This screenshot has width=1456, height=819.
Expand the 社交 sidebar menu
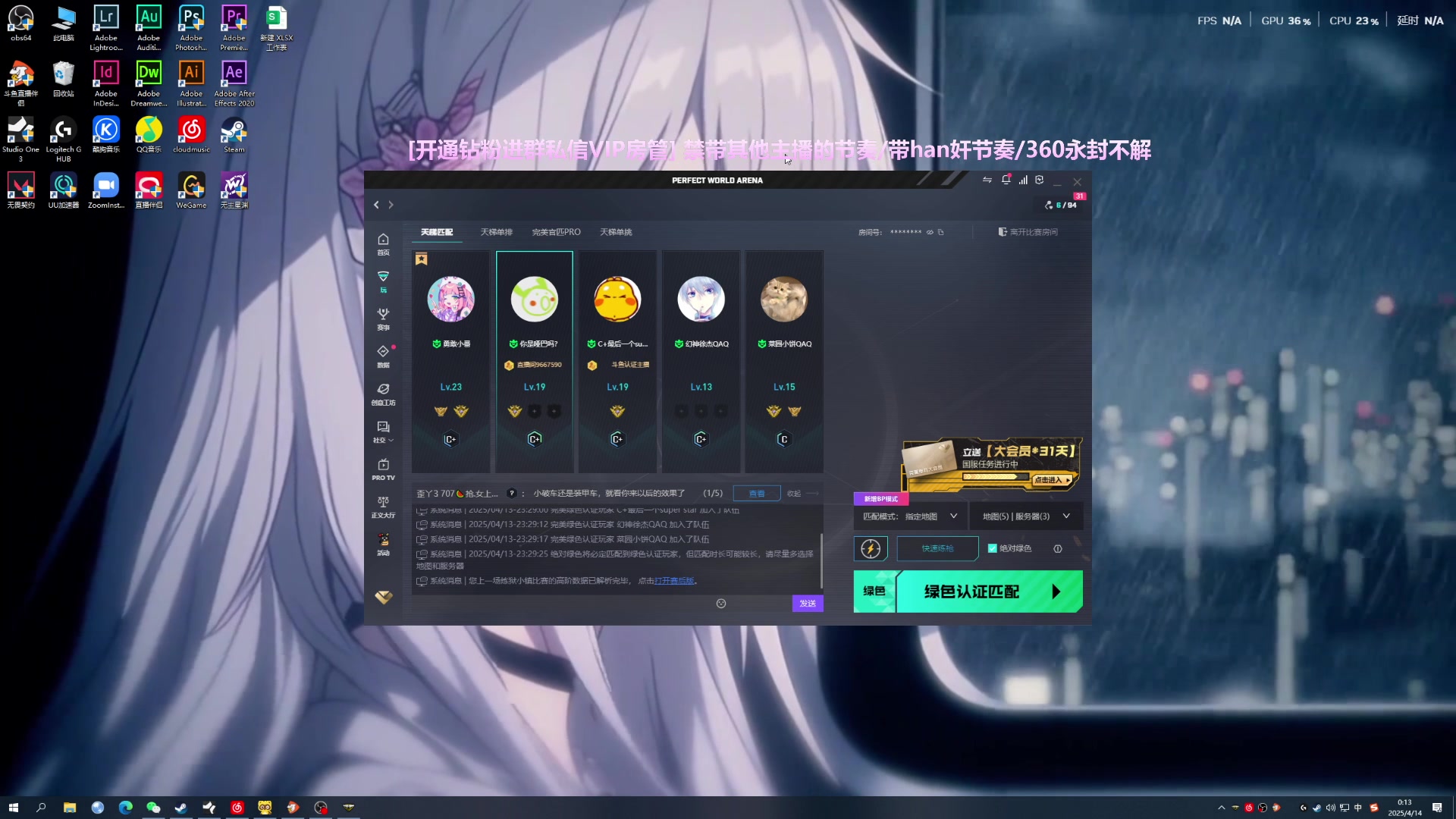(x=383, y=431)
